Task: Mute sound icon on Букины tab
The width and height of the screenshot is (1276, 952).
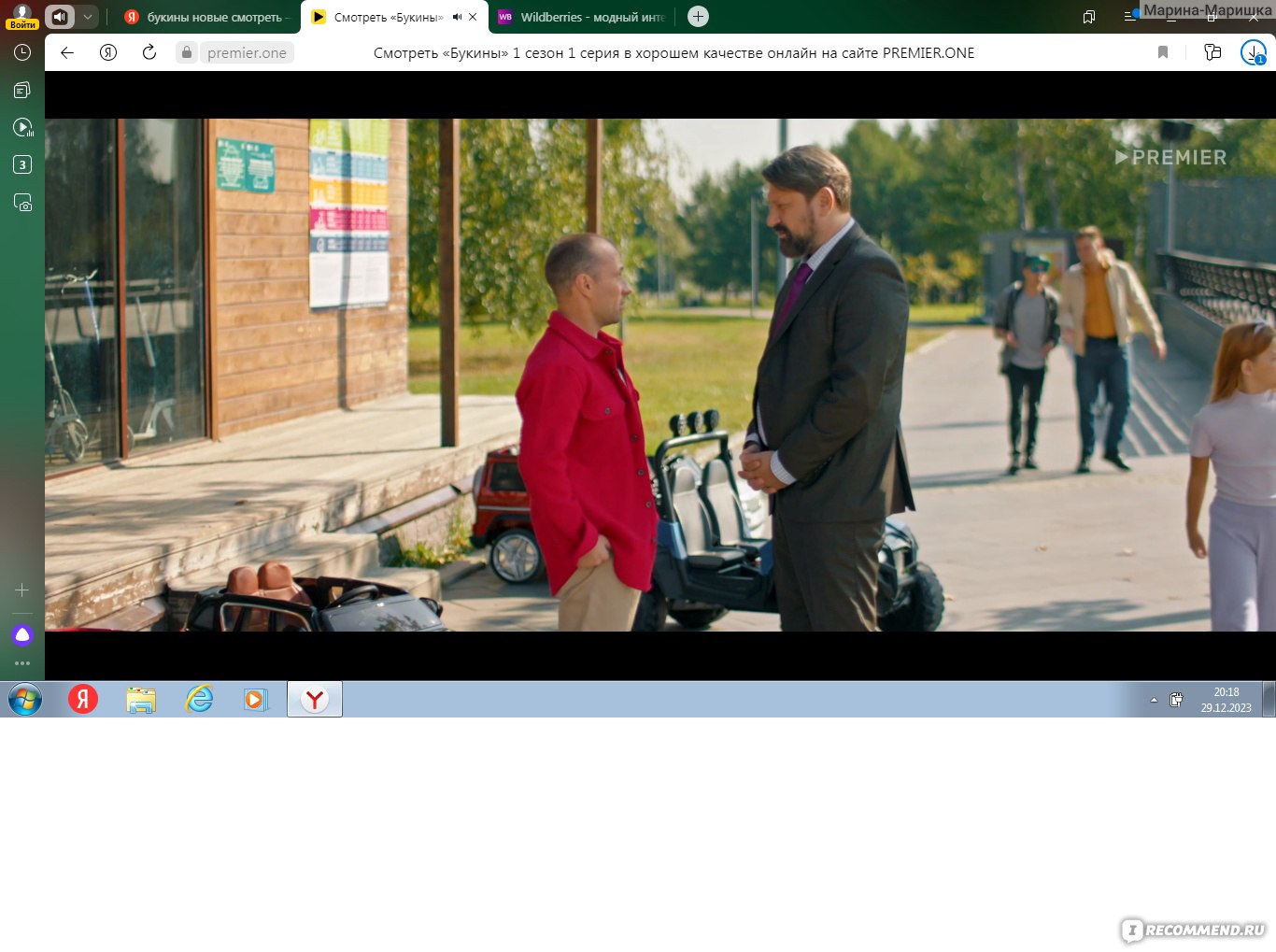Action: pos(457,17)
